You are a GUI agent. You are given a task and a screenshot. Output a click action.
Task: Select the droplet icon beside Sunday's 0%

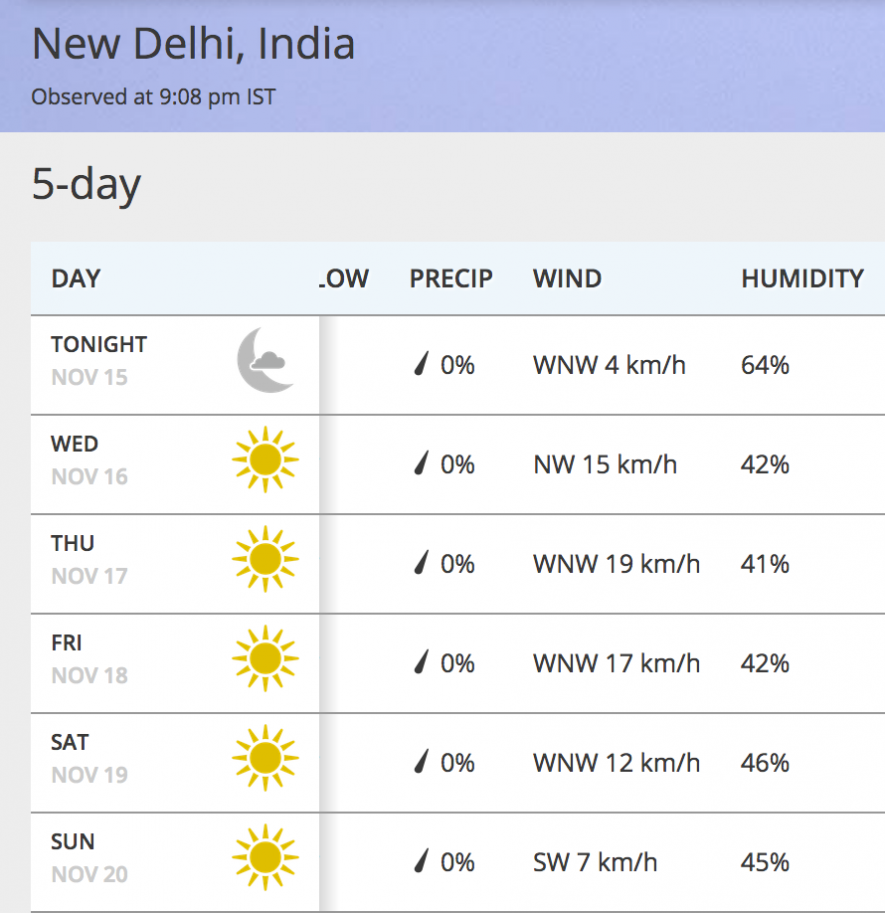point(420,860)
